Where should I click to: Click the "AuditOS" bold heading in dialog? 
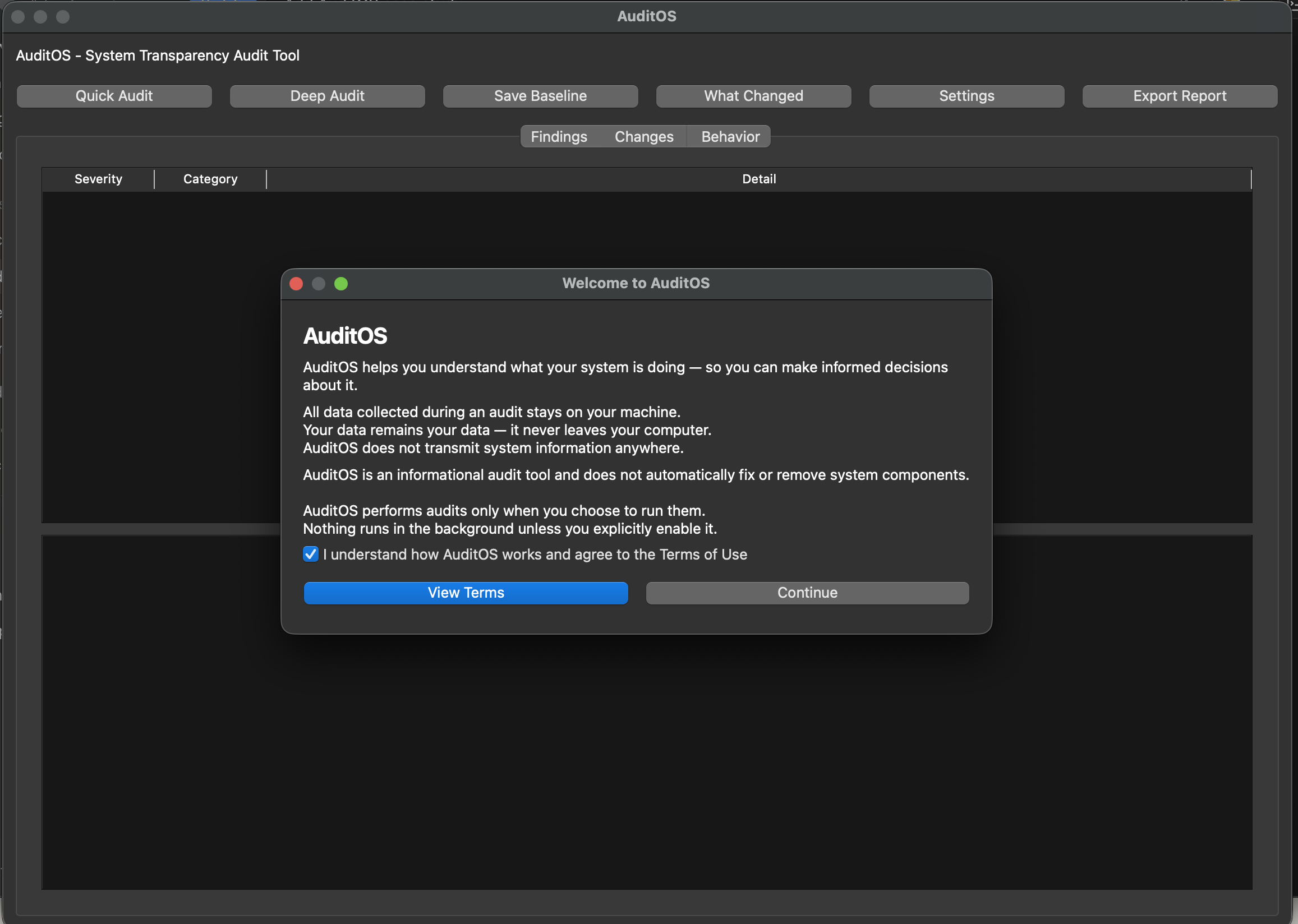pyautogui.click(x=345, y=336)
